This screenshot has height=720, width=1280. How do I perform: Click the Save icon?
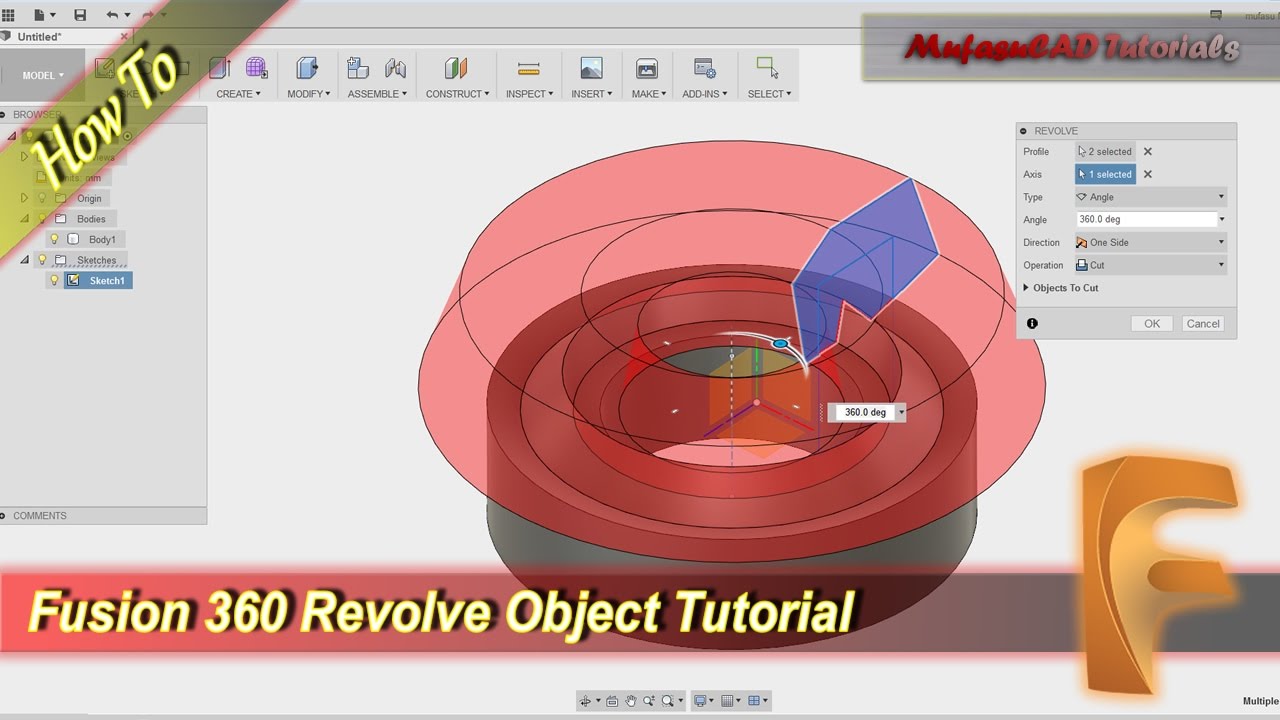[80, 16]
